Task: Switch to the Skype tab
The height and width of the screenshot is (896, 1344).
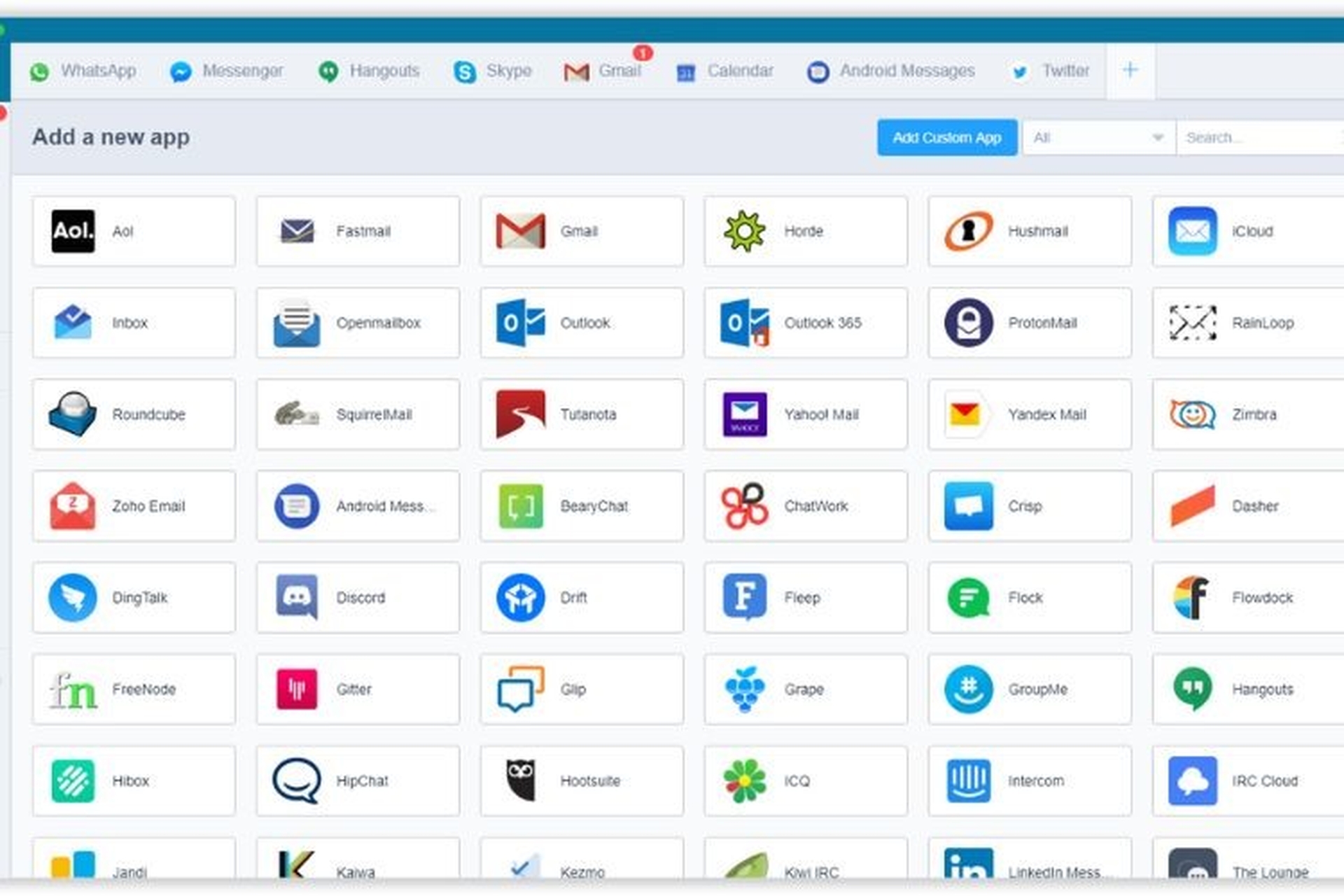Action: (x=492, y=71)
